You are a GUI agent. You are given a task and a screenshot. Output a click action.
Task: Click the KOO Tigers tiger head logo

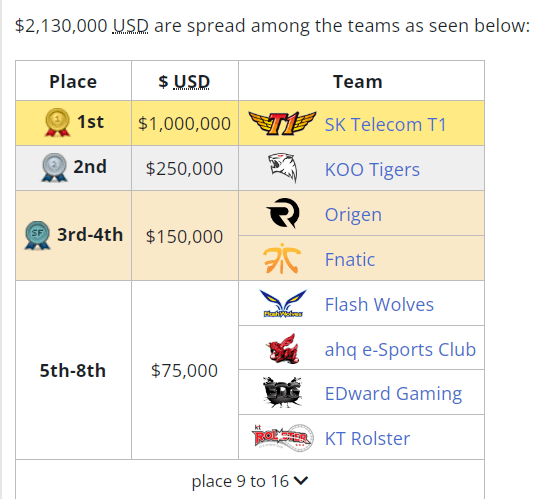(x=283, y=168)
